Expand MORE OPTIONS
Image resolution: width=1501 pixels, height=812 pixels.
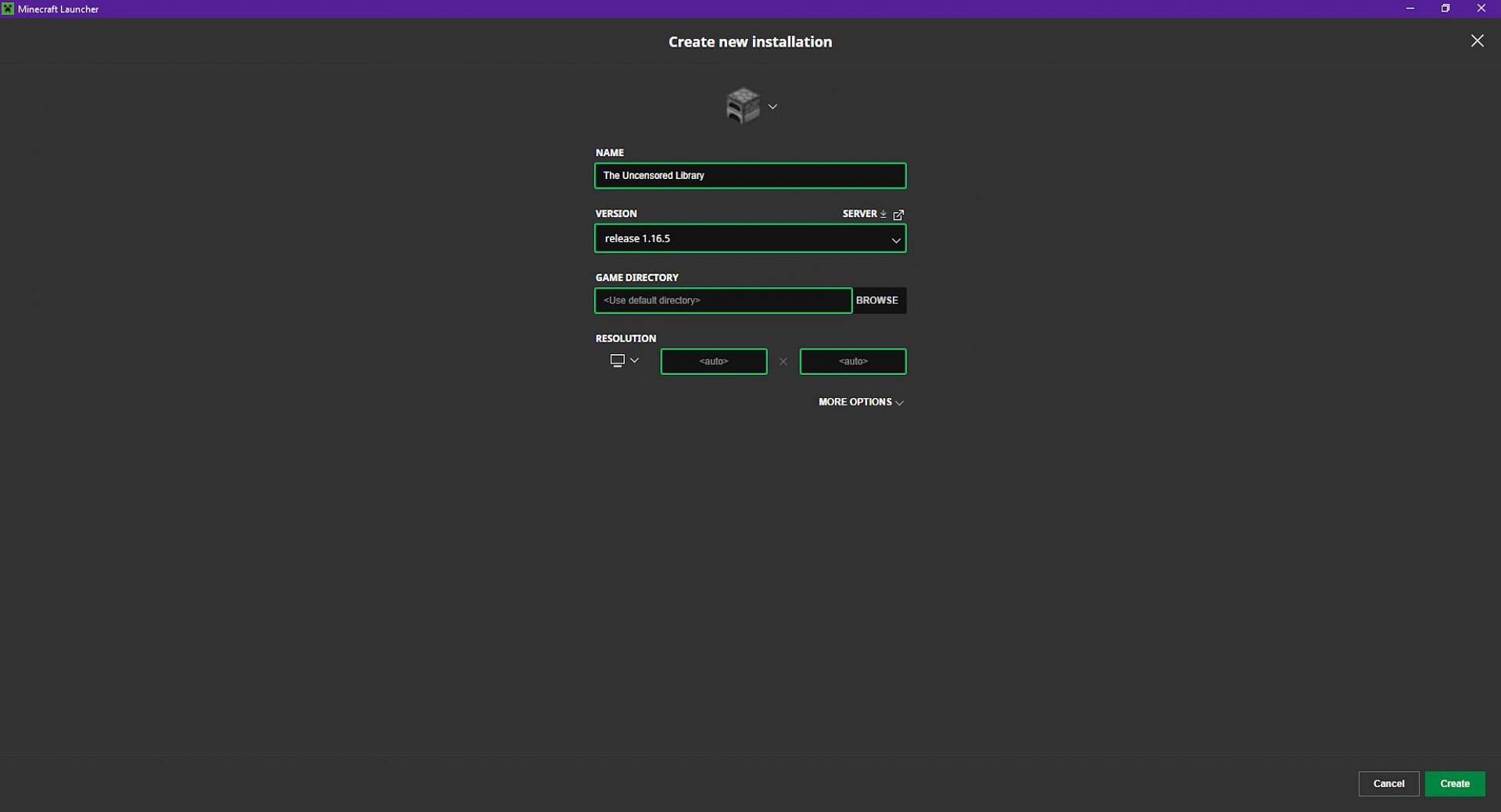pyautogui.click(x=861, y=402)
